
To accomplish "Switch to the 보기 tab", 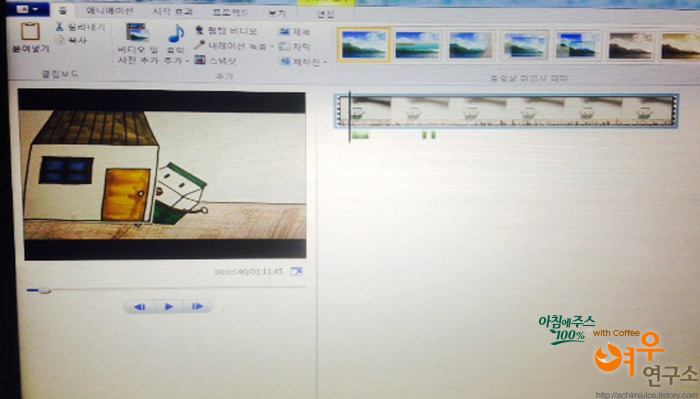I will click(277, 13).
